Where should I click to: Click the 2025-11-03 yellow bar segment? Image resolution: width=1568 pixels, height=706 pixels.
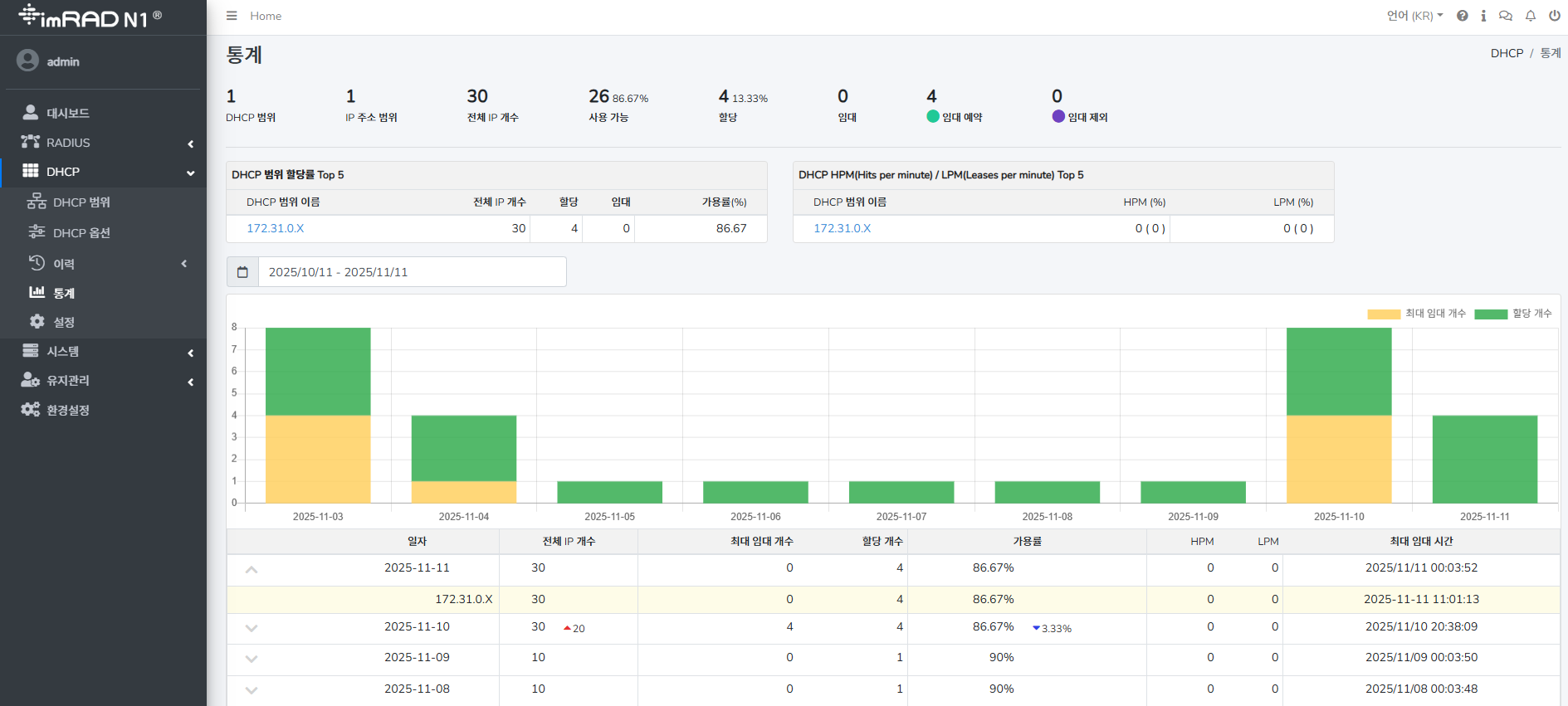318,459
